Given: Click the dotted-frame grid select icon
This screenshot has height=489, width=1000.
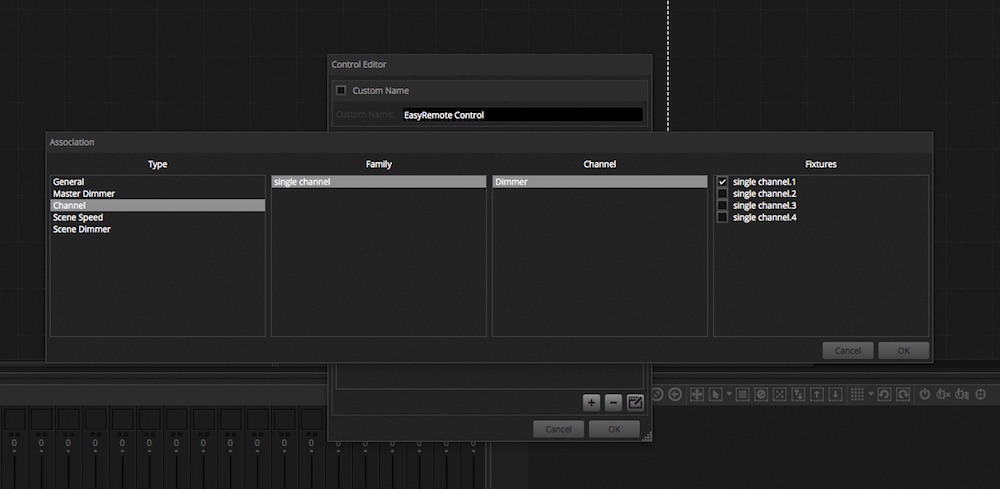Looking at the screenshot, I should coord(742,395).
